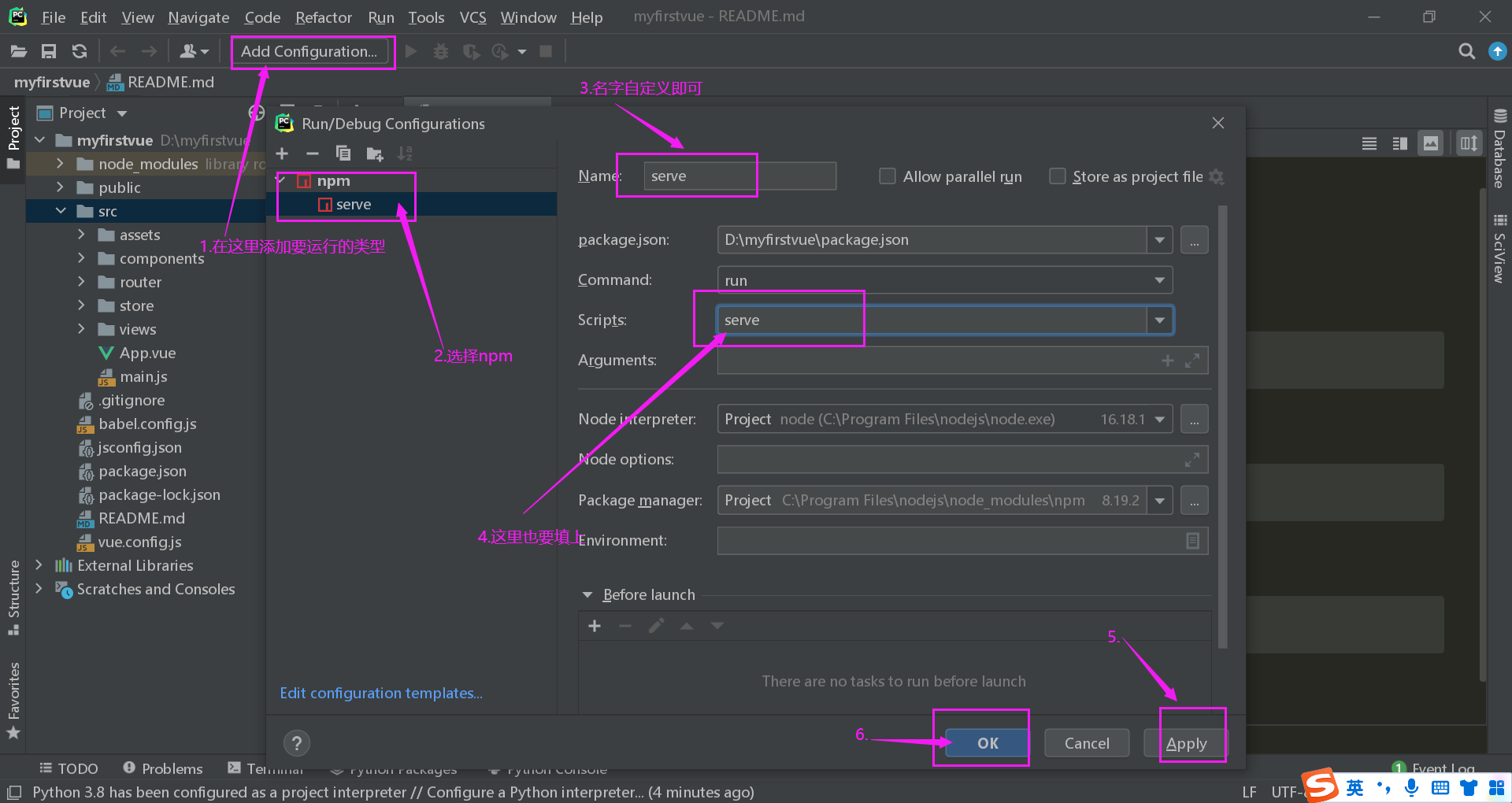Collapse the src folder
This screenshot has width=1512, height=803.
coord(60,211)
